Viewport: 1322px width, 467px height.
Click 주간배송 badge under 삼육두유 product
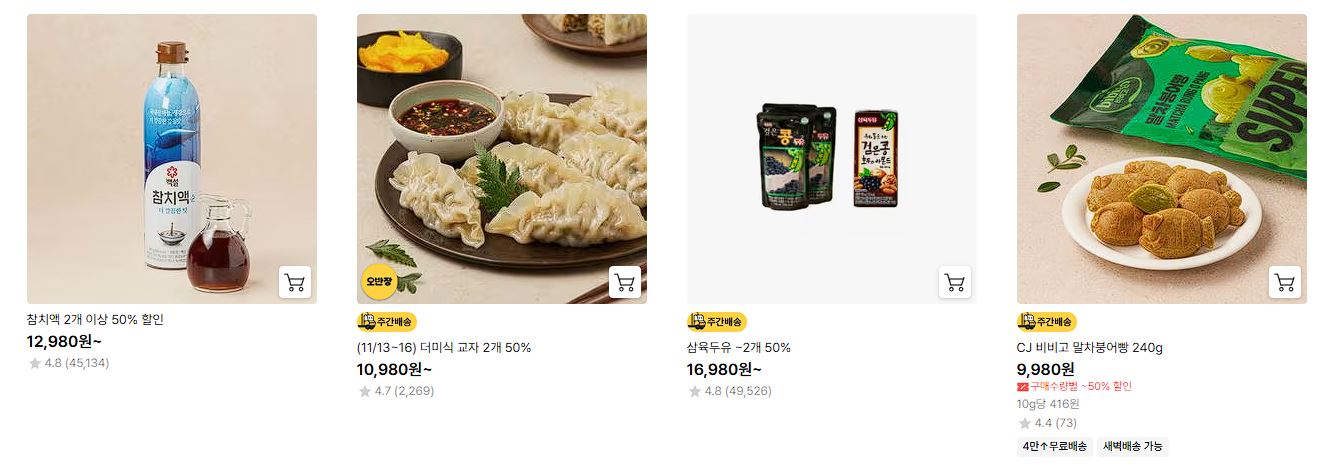point(716,322)
